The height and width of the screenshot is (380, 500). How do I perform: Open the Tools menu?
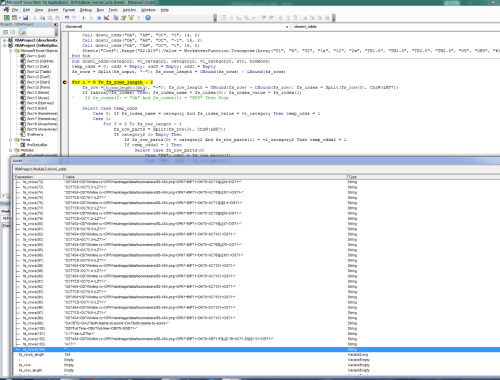coord(113,10)
